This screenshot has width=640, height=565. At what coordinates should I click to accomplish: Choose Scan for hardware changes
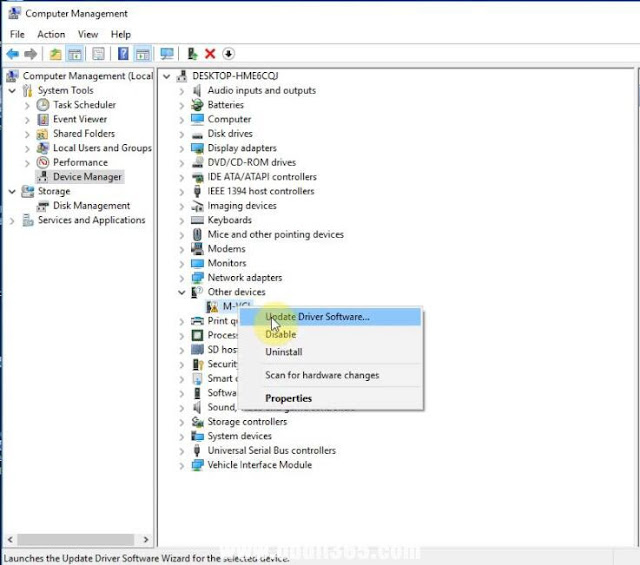pyautogui.click(x=330, y=375)
